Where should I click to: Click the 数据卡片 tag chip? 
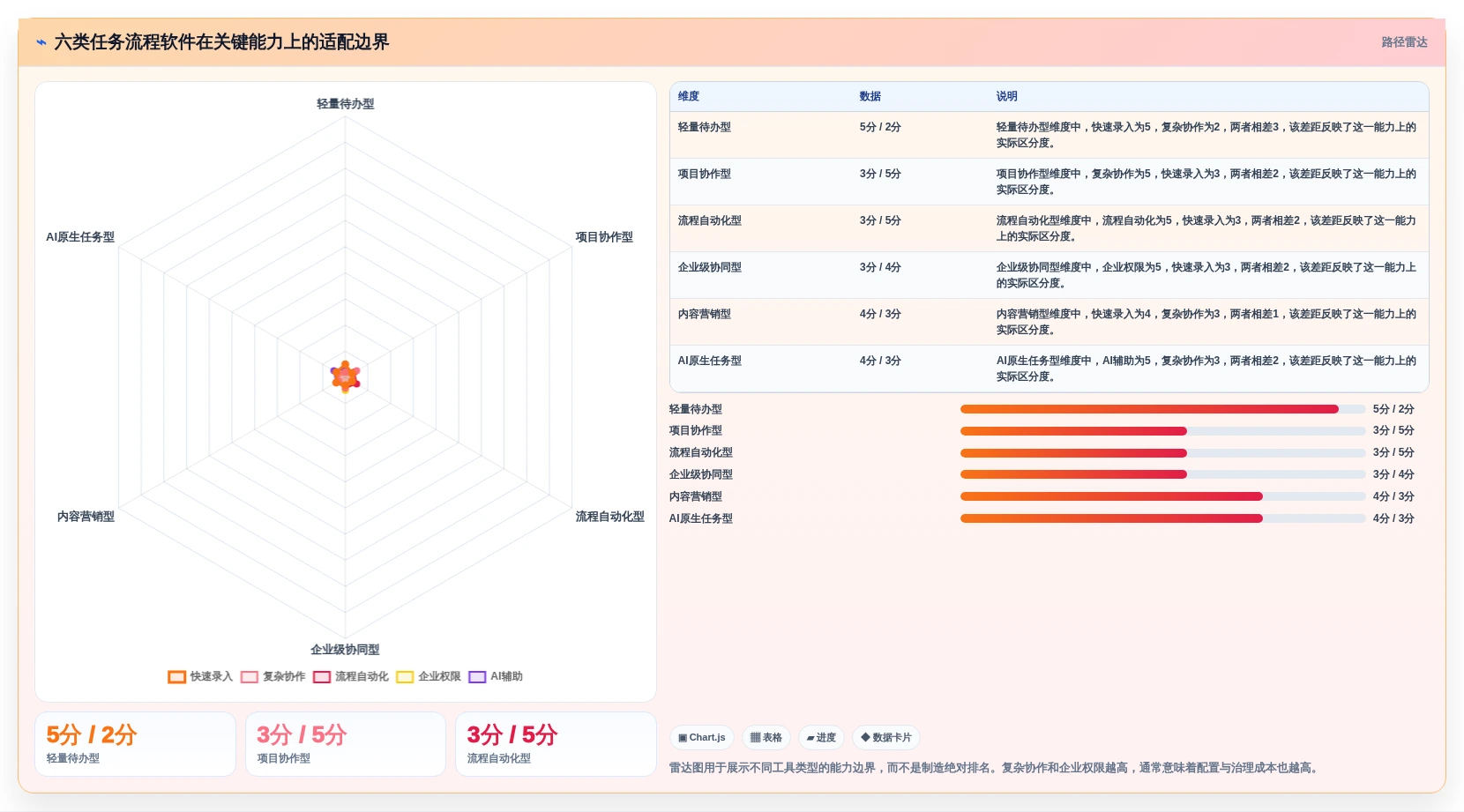[886, 737]
